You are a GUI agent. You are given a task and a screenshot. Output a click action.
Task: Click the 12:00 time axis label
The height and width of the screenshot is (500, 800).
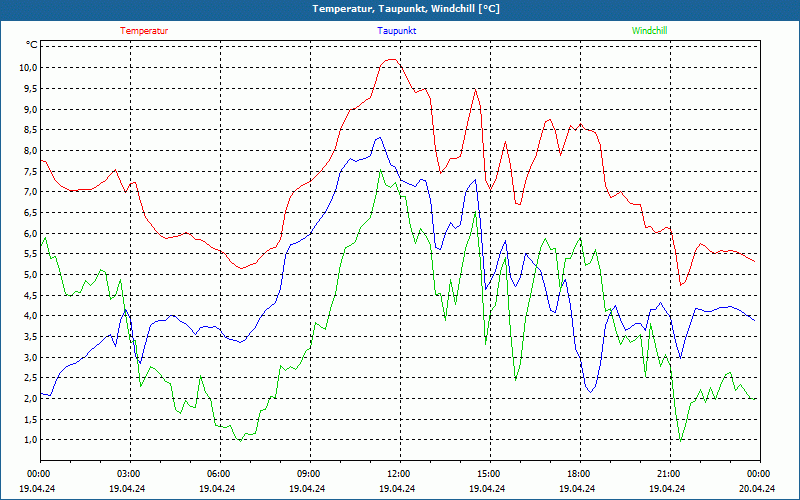[x=401, y=474]
